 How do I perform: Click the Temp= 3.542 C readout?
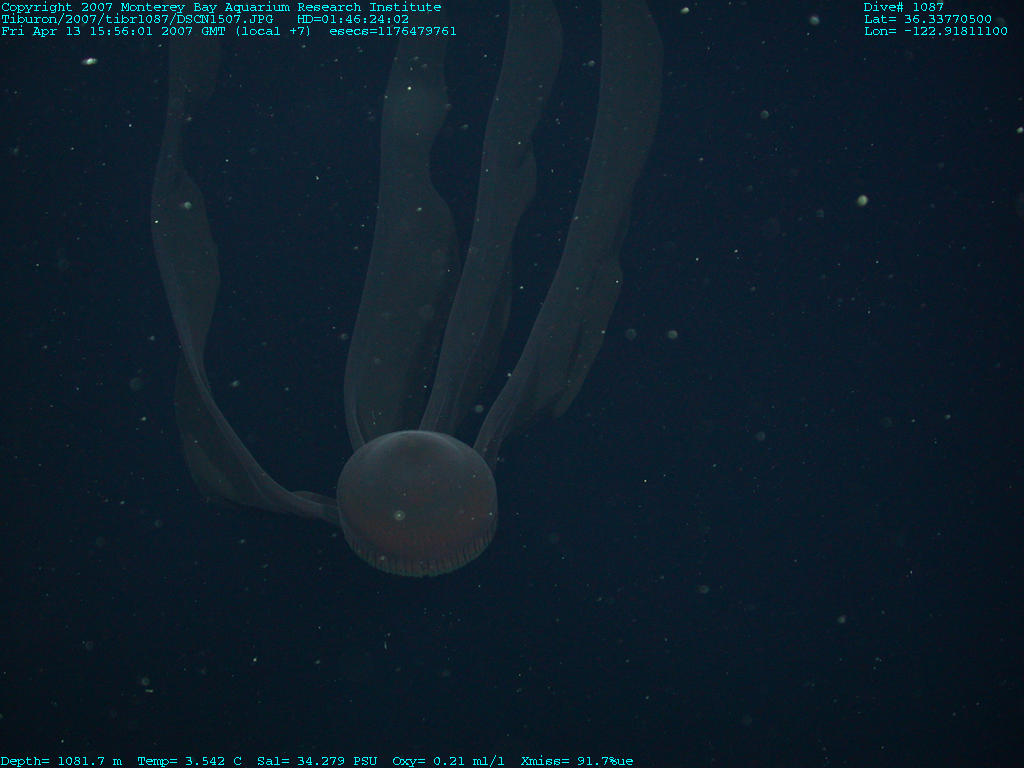(189, 761)
